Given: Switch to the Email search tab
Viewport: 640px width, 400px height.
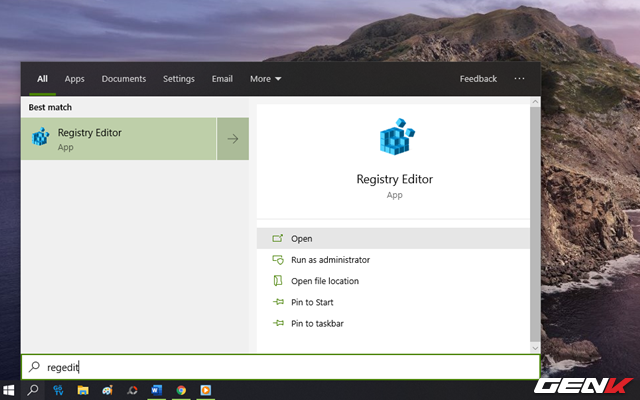Looking at the screenshot, I should pyautogui.click(x=222, y=79).
